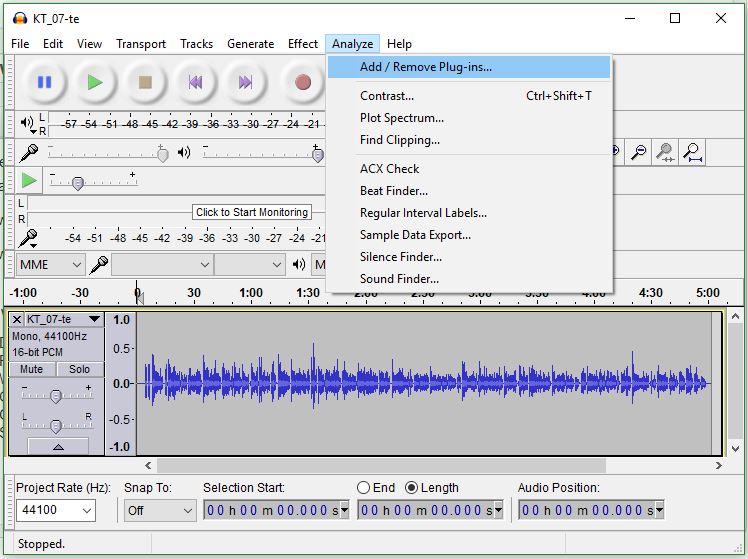Choose Silence Finder... from the Analyze menu
The image size is (748, 559).
click(469, 257)
